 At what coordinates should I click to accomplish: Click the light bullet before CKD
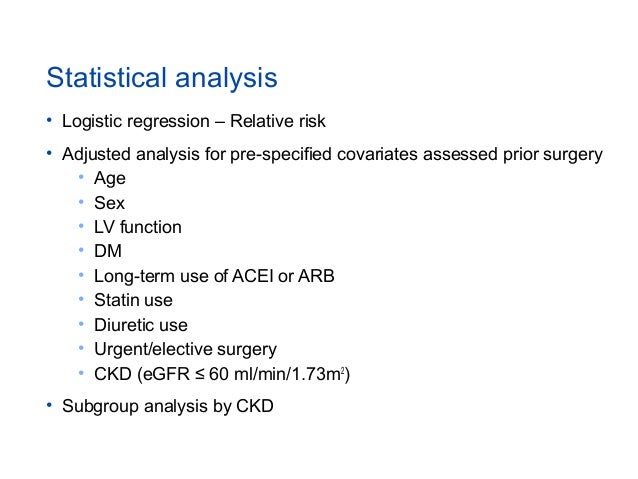81,372
